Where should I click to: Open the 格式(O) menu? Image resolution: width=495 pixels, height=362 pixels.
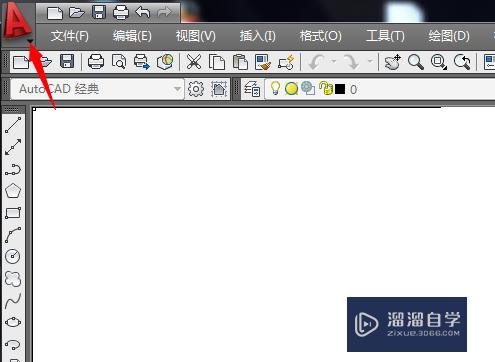321,36
